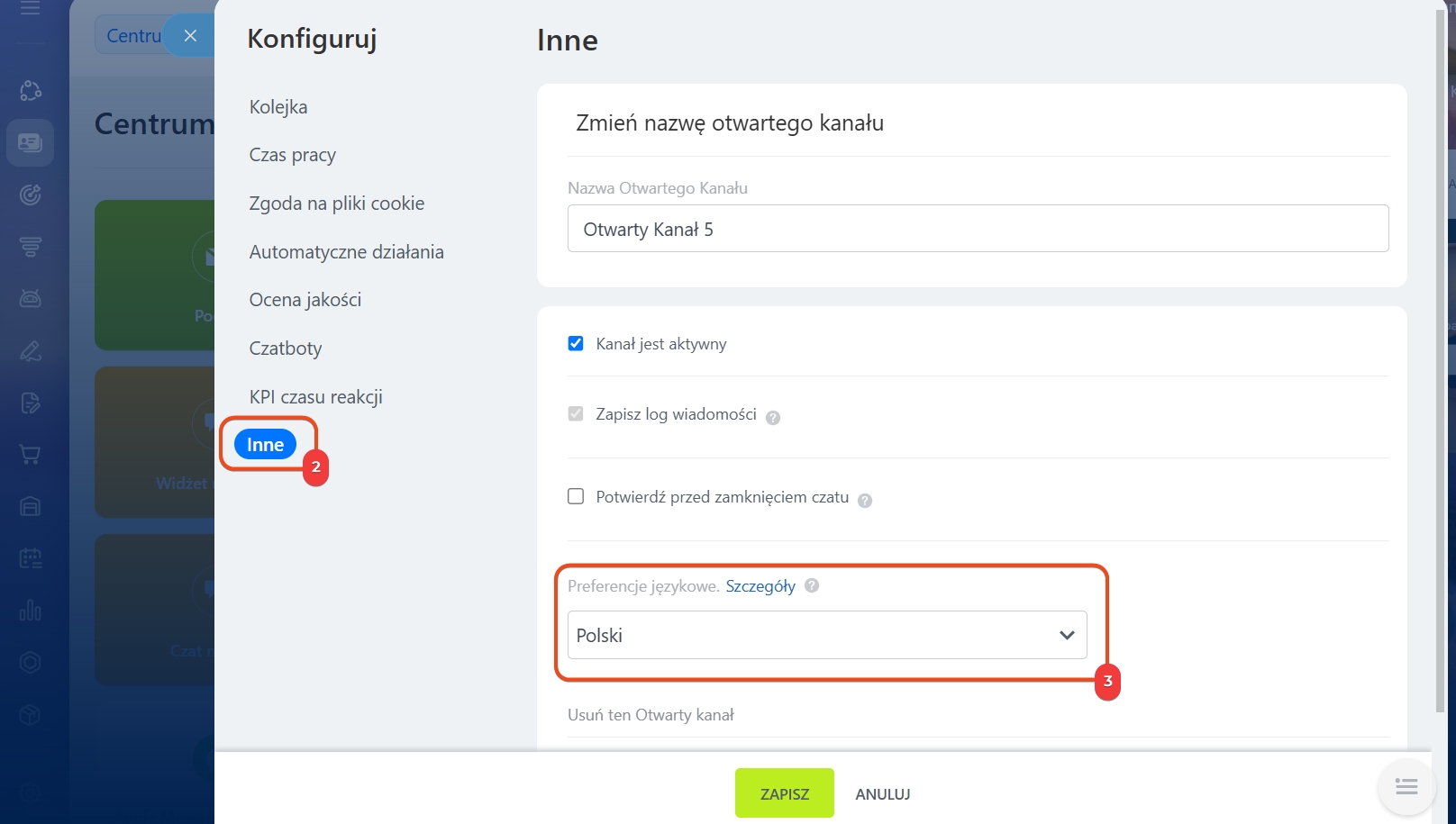The image size is (1456, 824).
Task: Close the slider with the X button
Action: [190, 36]
